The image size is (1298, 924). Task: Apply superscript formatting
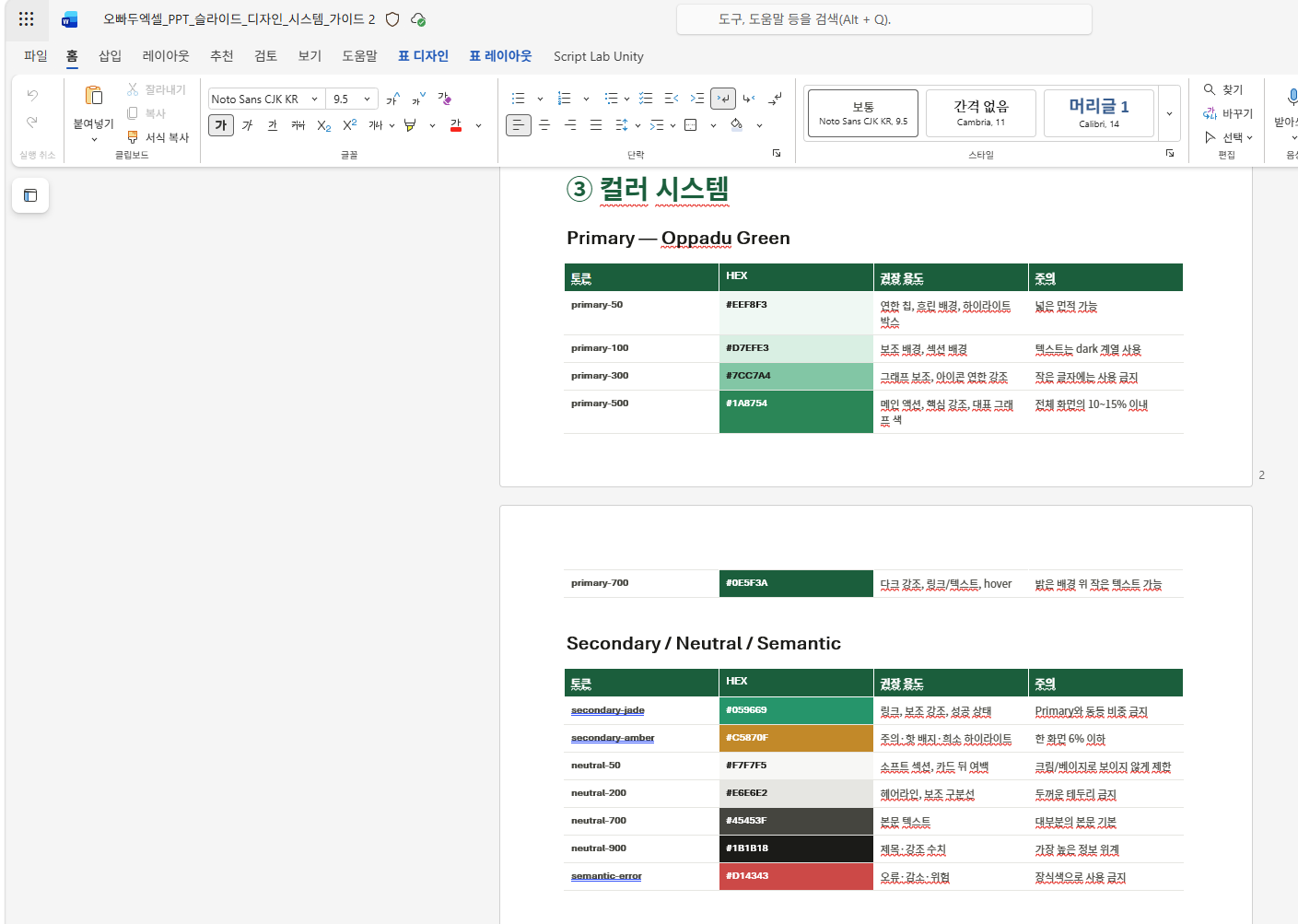coord(350,125)
